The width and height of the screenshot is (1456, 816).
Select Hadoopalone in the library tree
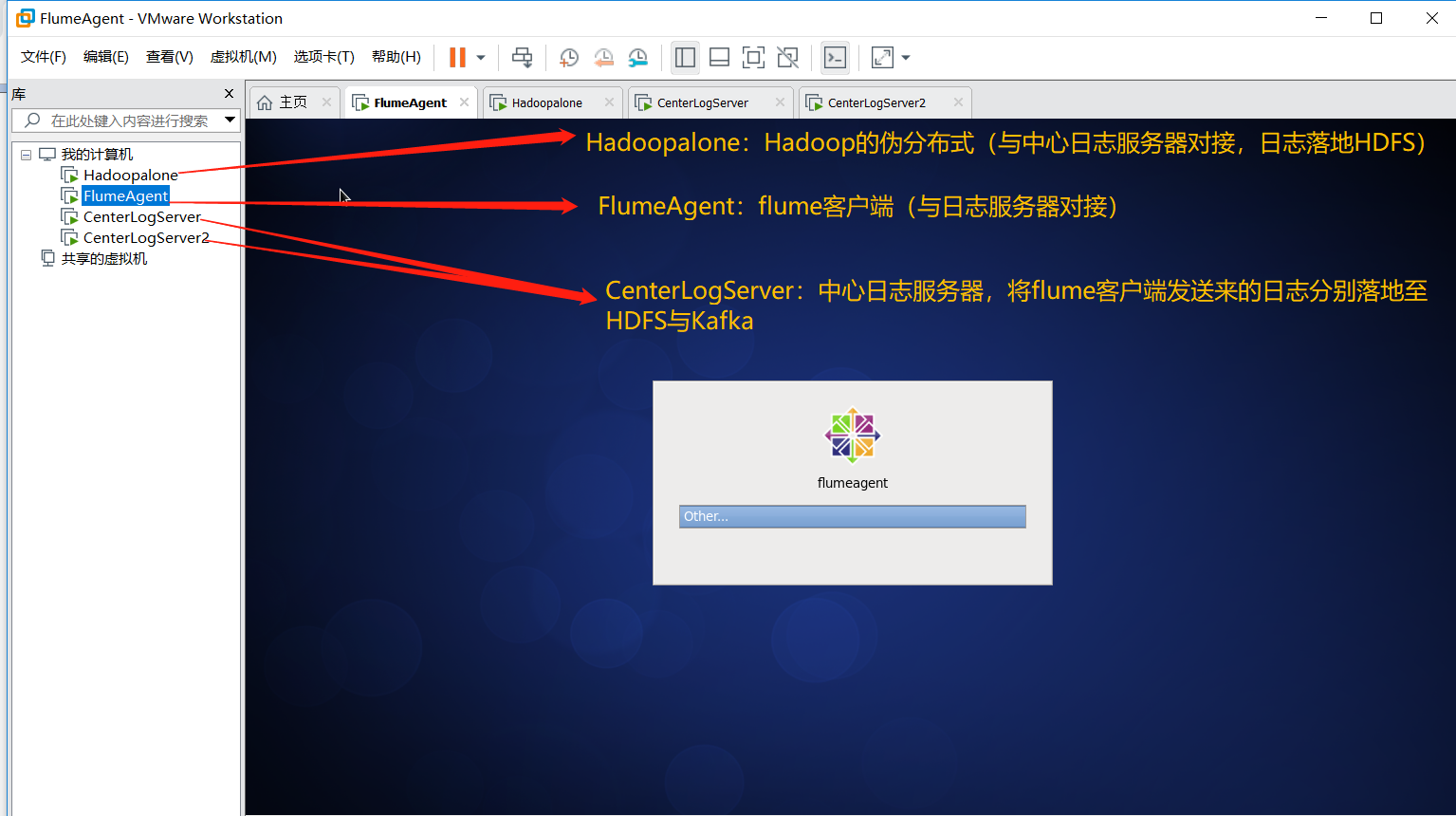(x=131, y=176)
